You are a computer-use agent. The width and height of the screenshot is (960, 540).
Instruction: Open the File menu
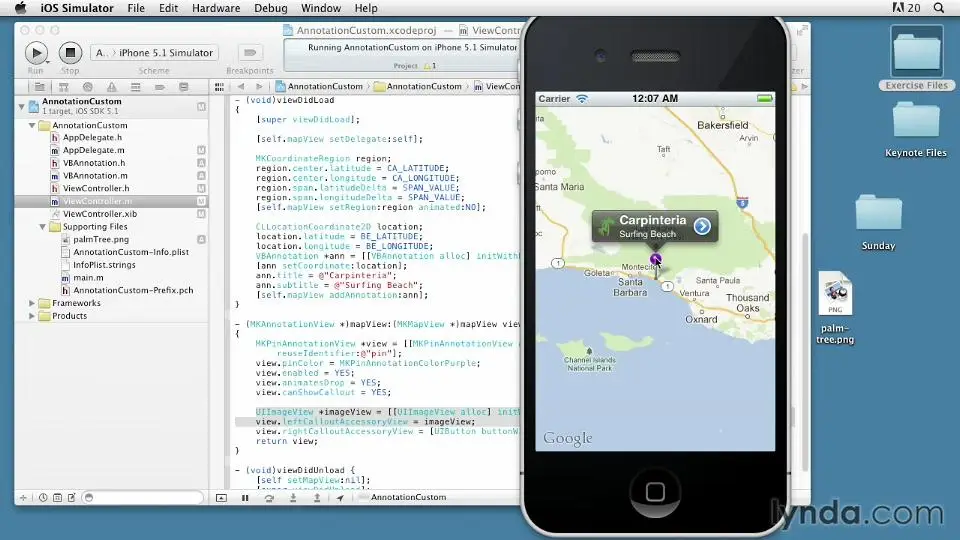[136, 8]
